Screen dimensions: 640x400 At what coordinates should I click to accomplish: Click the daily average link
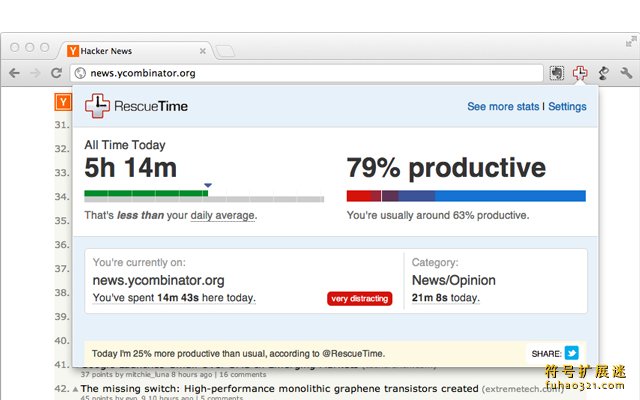tap(223, 216)
